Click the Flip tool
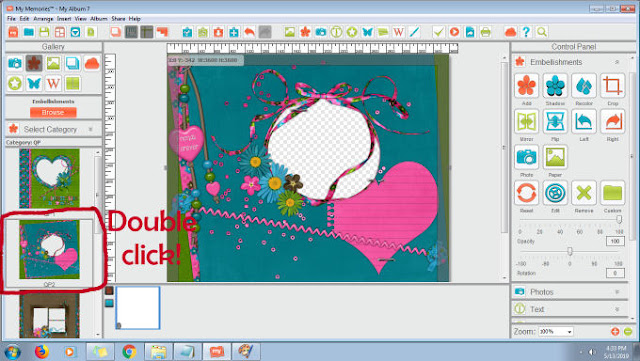Image resolution: width=640 pixels, height=361 pixels. tap(555, 122)
